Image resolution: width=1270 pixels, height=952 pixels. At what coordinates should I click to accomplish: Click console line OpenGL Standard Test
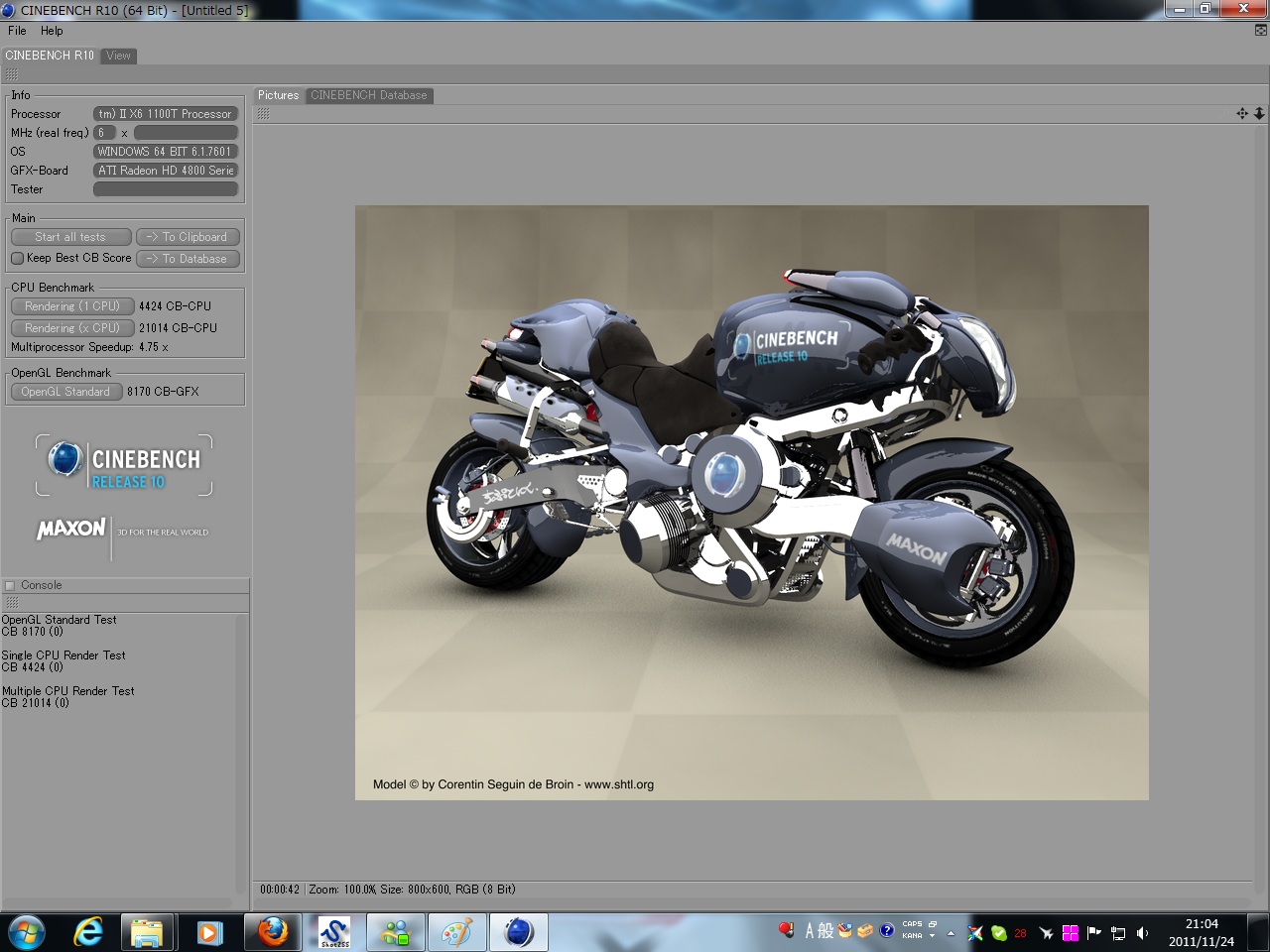coord(60,620)
